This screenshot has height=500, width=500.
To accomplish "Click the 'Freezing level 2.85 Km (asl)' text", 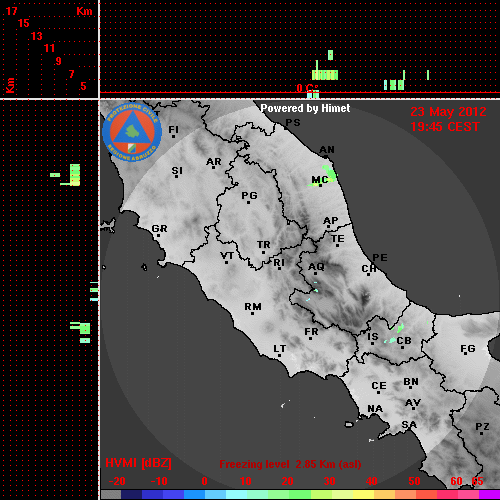I will tap(290, 464).
